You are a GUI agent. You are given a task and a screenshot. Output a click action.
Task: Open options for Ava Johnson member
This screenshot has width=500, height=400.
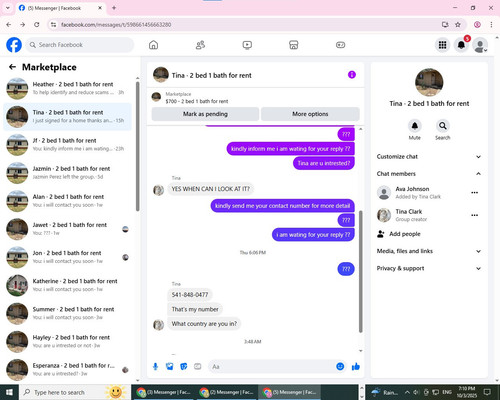475,192
